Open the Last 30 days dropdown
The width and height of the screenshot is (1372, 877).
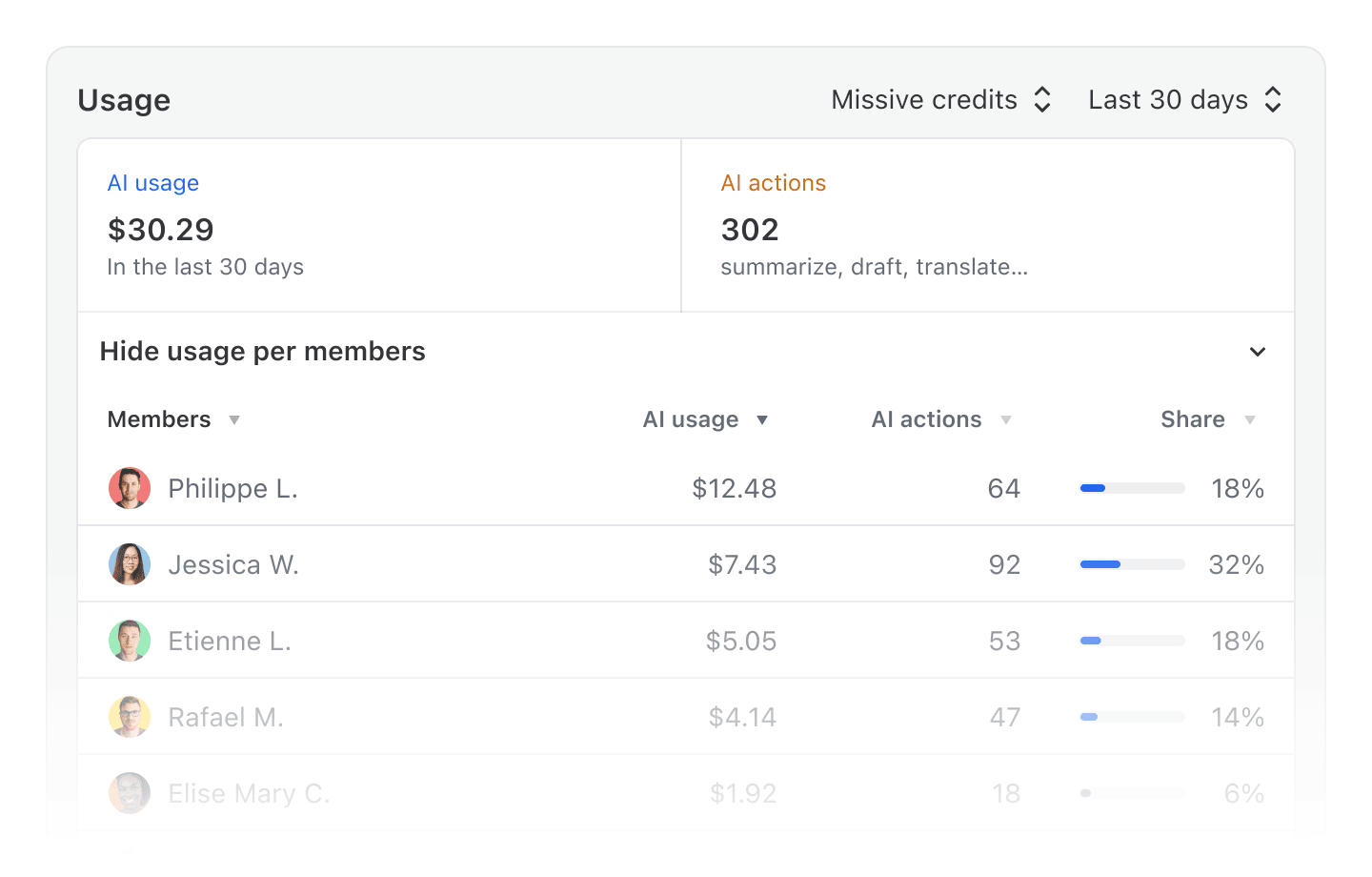coord(1185,100)
